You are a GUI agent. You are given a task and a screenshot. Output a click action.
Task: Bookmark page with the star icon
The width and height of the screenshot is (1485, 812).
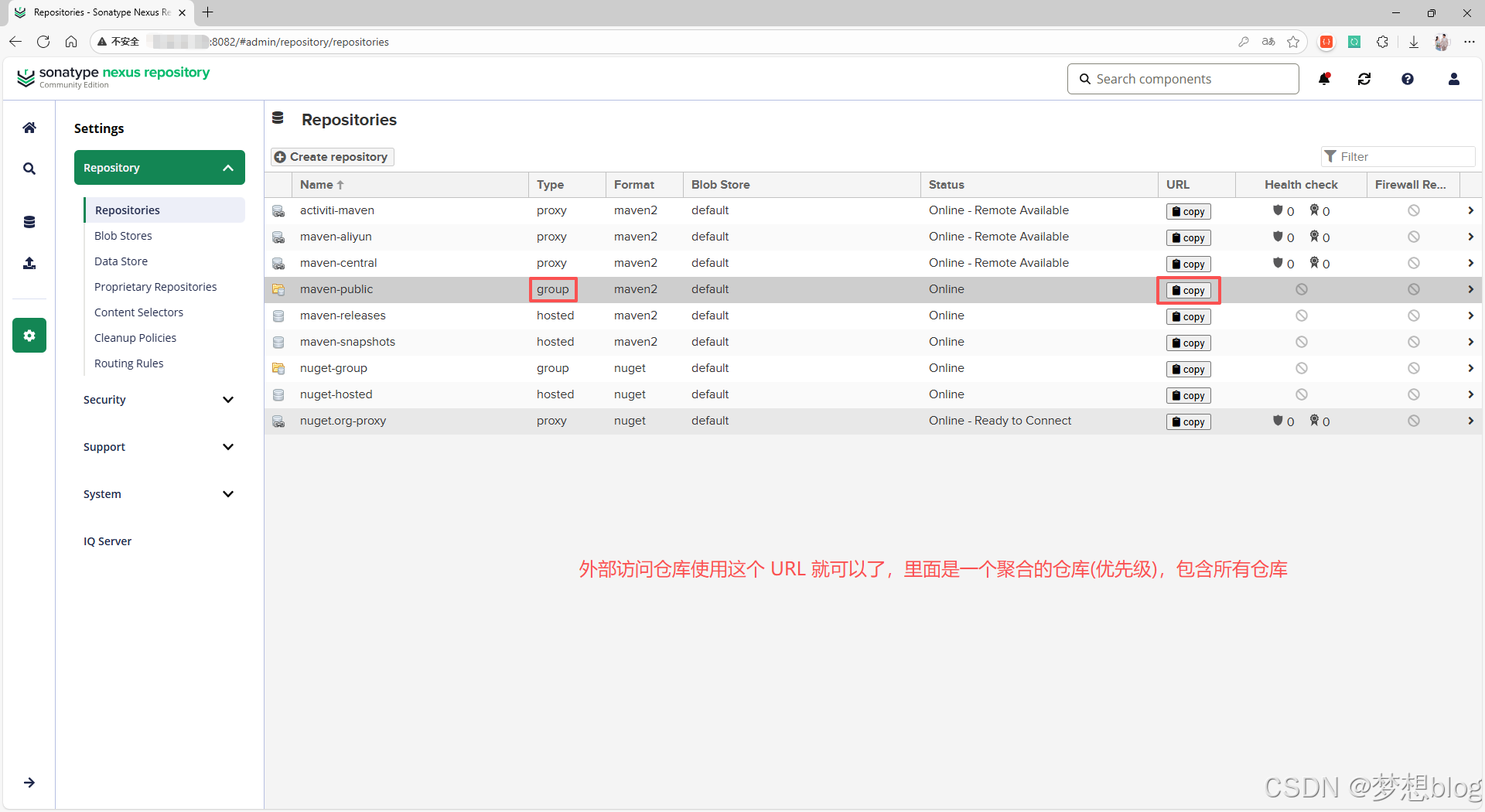(1293, 42)
